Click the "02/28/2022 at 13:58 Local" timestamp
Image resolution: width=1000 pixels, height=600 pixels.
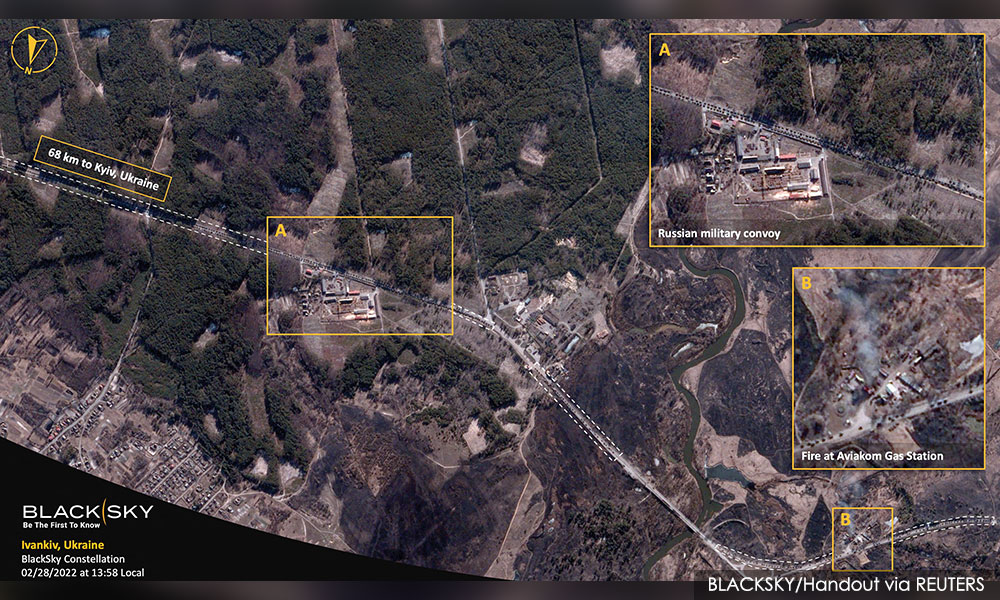[x=83, y=573]
